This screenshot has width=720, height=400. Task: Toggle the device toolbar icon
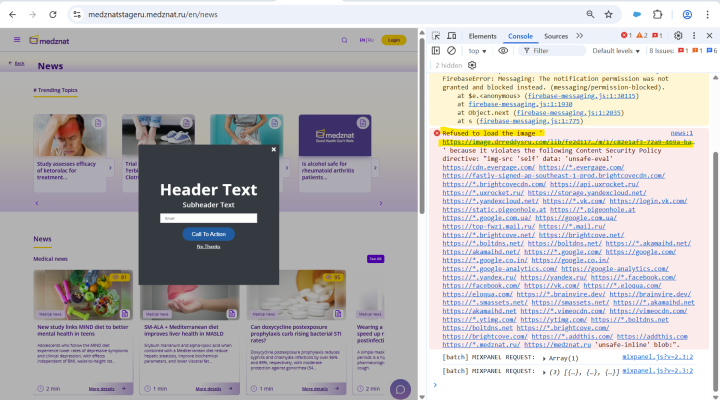tap(452, 36)
